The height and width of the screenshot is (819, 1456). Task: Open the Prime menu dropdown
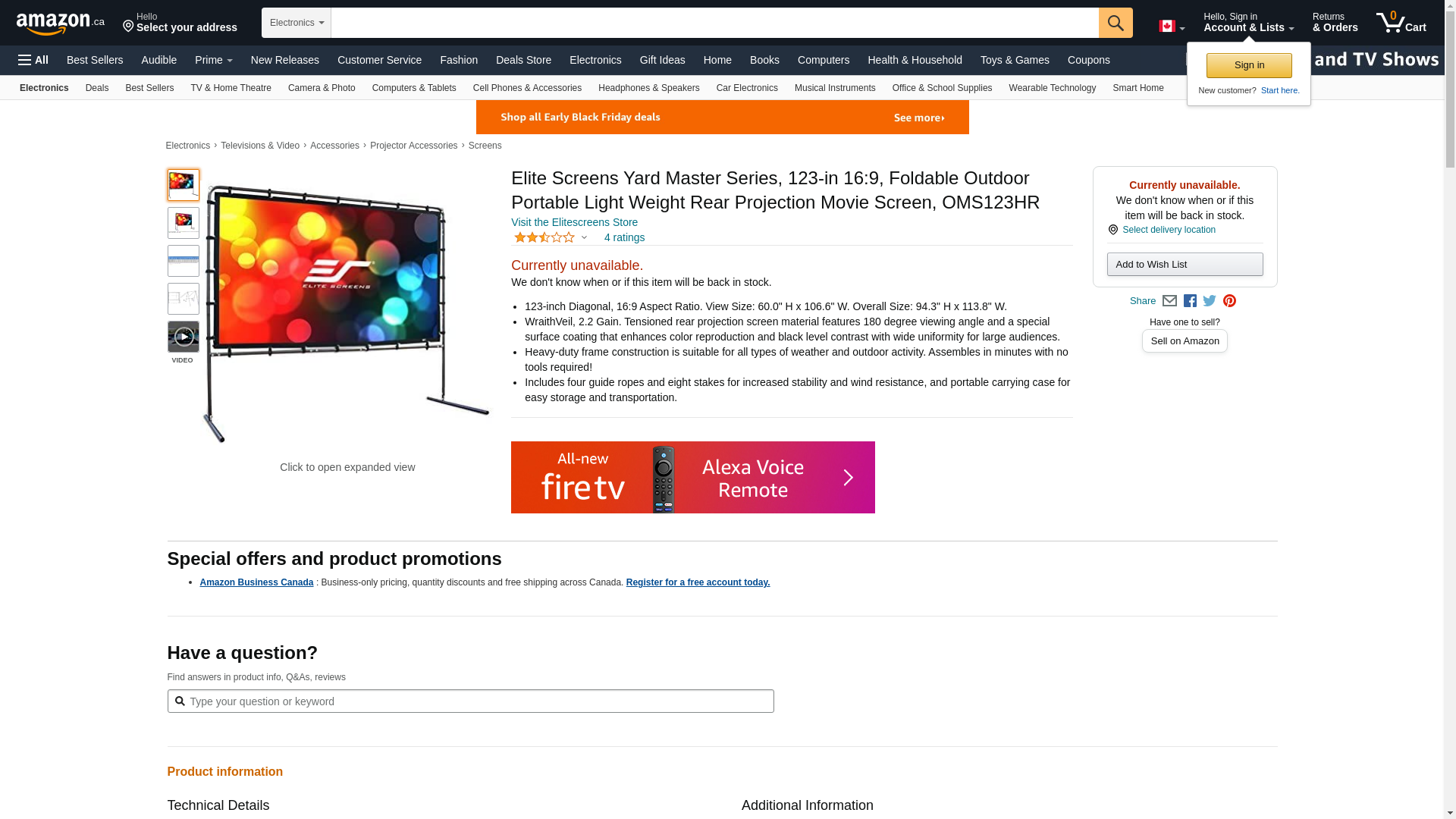(213, 60)
